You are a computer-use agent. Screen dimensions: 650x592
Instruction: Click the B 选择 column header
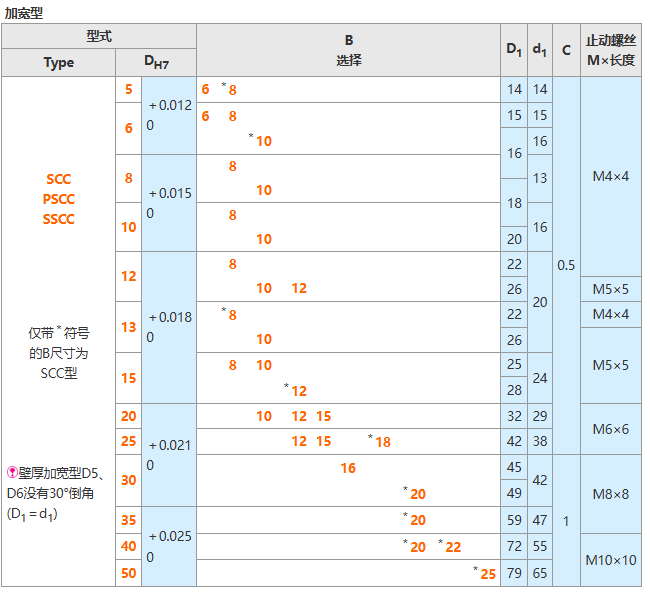click(349, 50)
